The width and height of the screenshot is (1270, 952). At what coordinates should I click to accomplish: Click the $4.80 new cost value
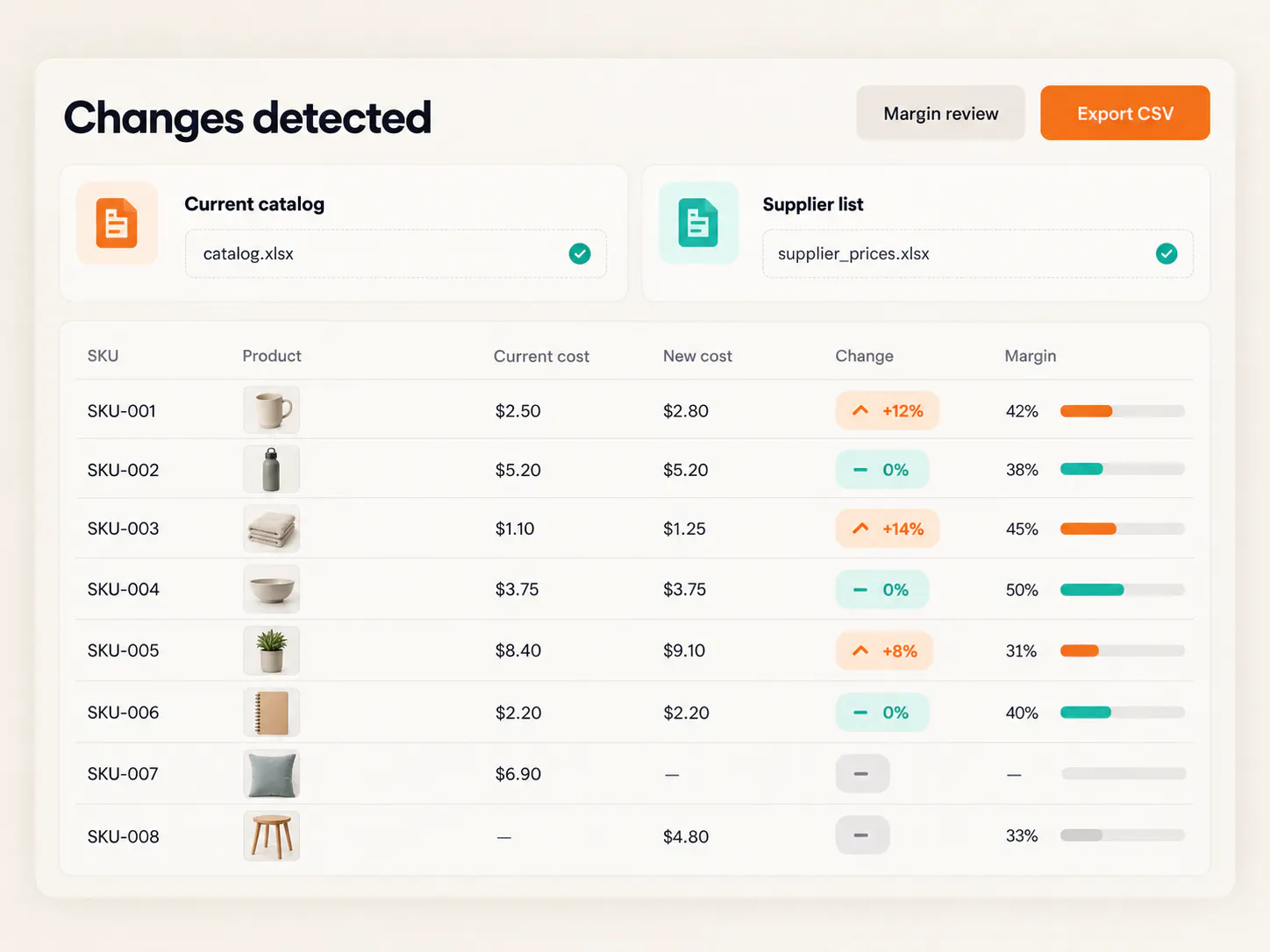tap(686, 836)
